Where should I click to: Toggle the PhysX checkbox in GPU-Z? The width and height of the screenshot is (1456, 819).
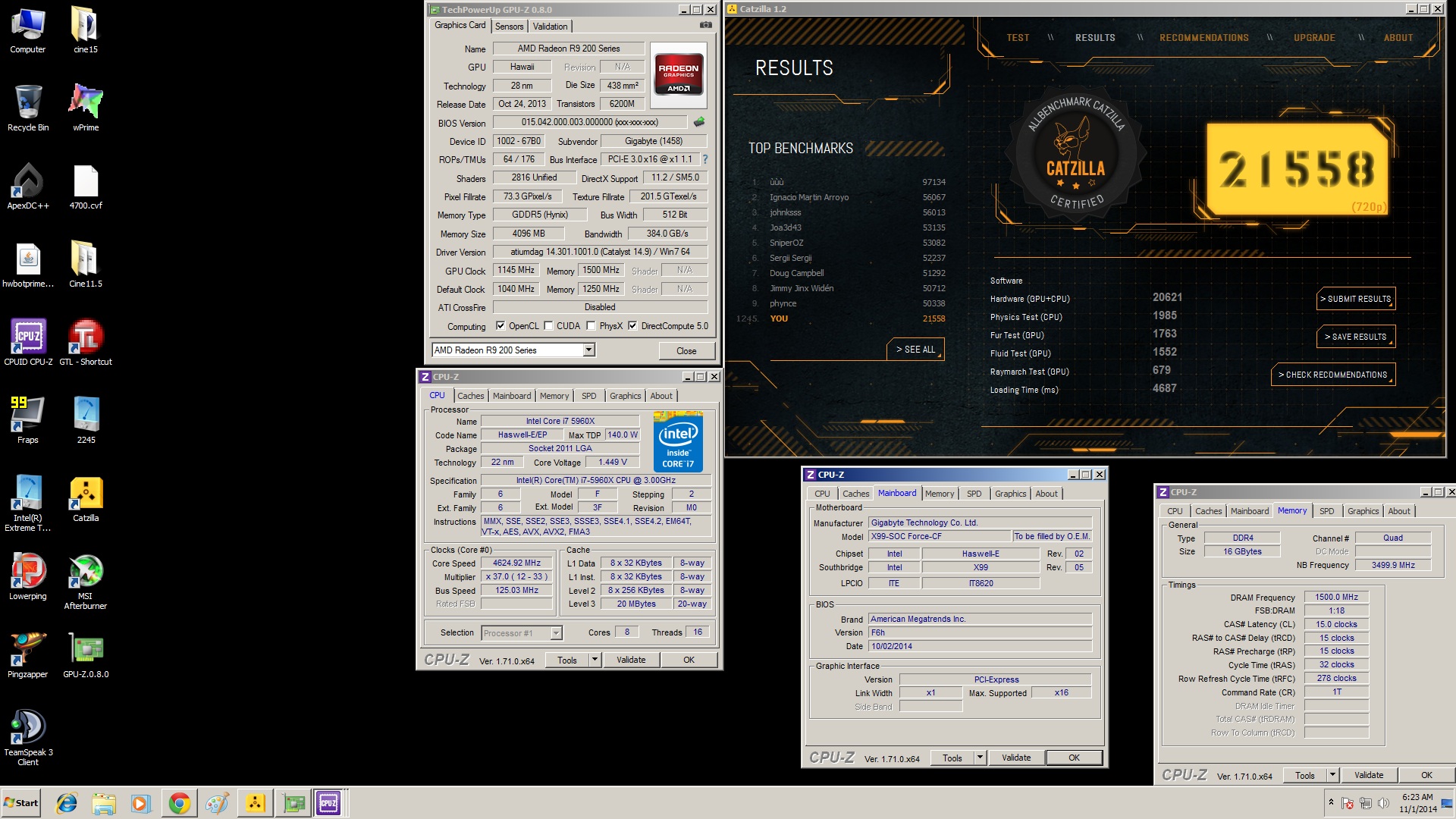tap(591, 326)
